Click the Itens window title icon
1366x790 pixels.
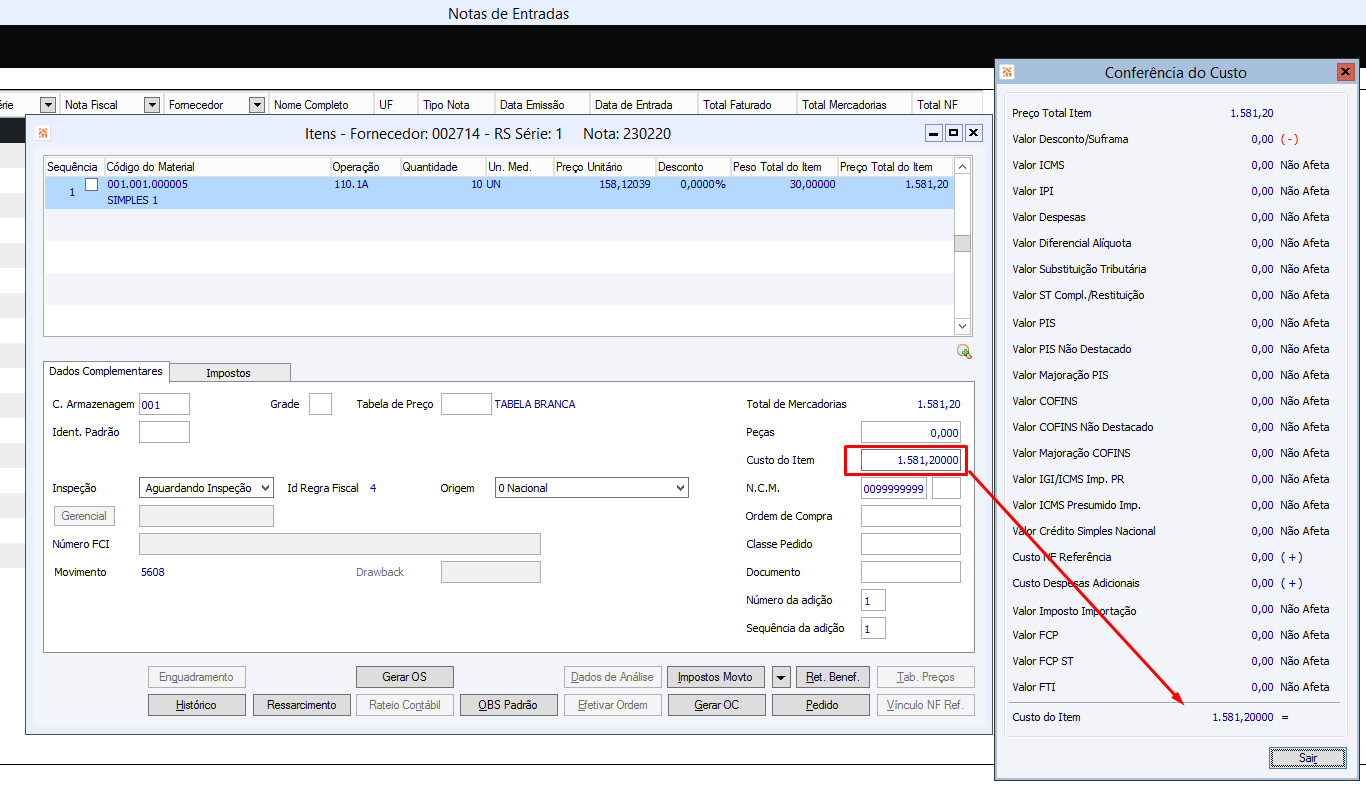(43, 133)
